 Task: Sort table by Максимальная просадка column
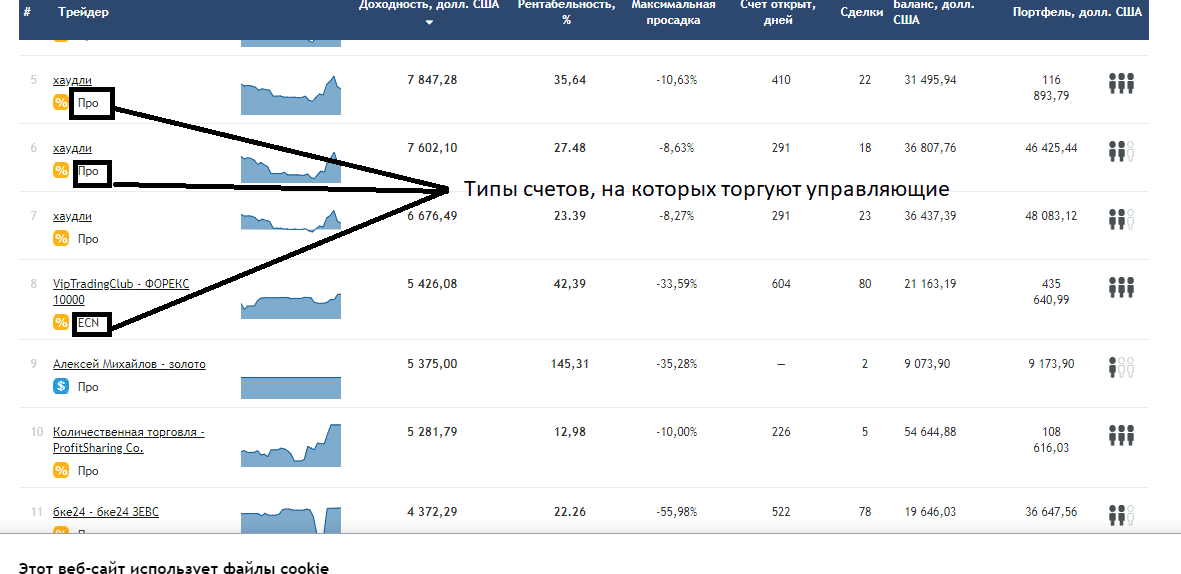[x=673, y=12]
